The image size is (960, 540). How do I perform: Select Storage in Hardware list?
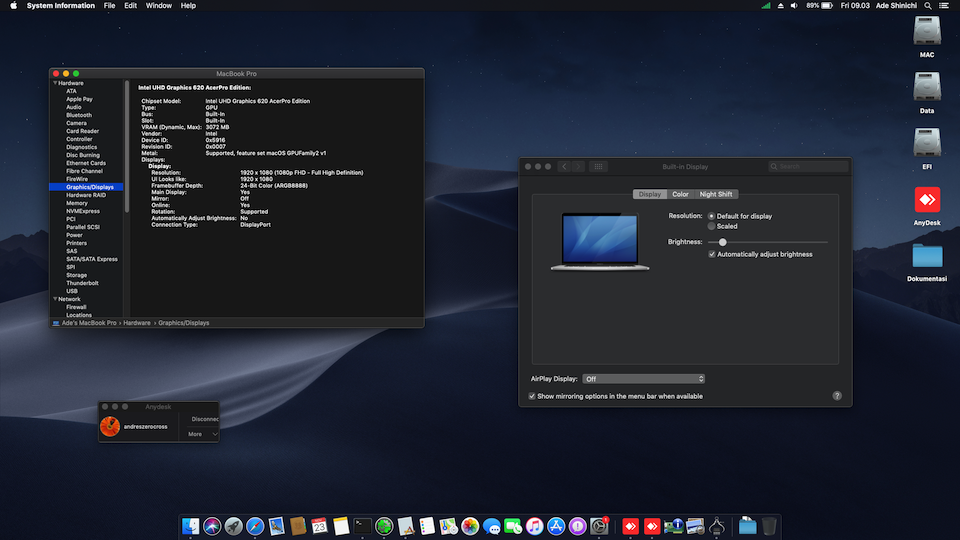(77, 275)
